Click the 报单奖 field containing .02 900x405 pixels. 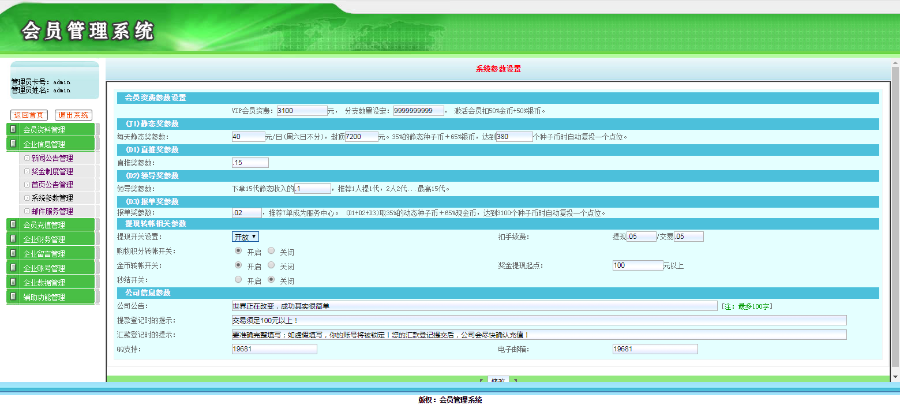247,213
